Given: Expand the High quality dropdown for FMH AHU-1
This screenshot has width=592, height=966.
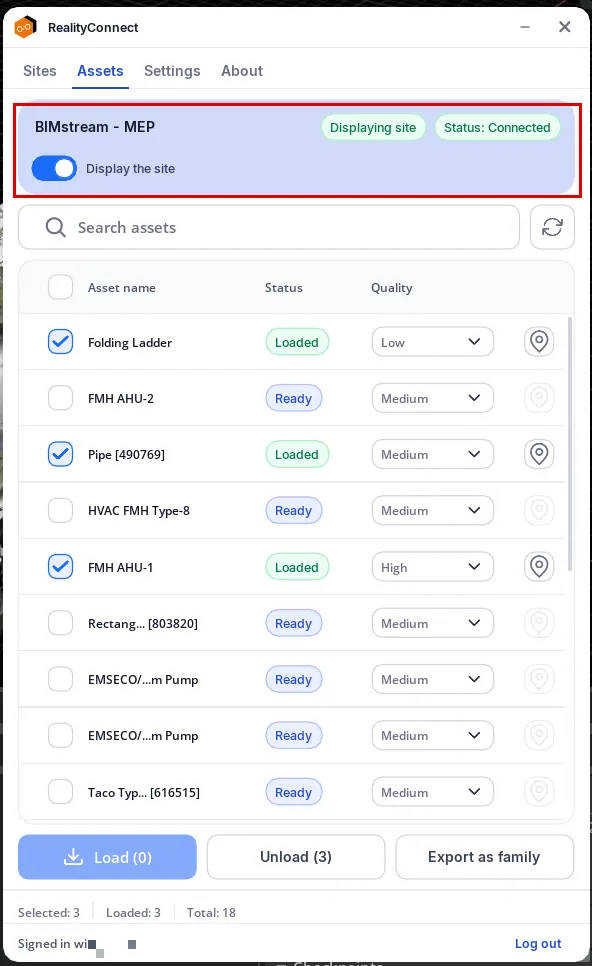Looking at the screenshot, I should tap(432, 567).
